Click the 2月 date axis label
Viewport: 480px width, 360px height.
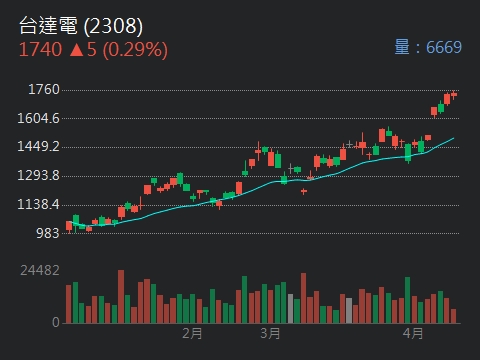(x=192, y=333)
